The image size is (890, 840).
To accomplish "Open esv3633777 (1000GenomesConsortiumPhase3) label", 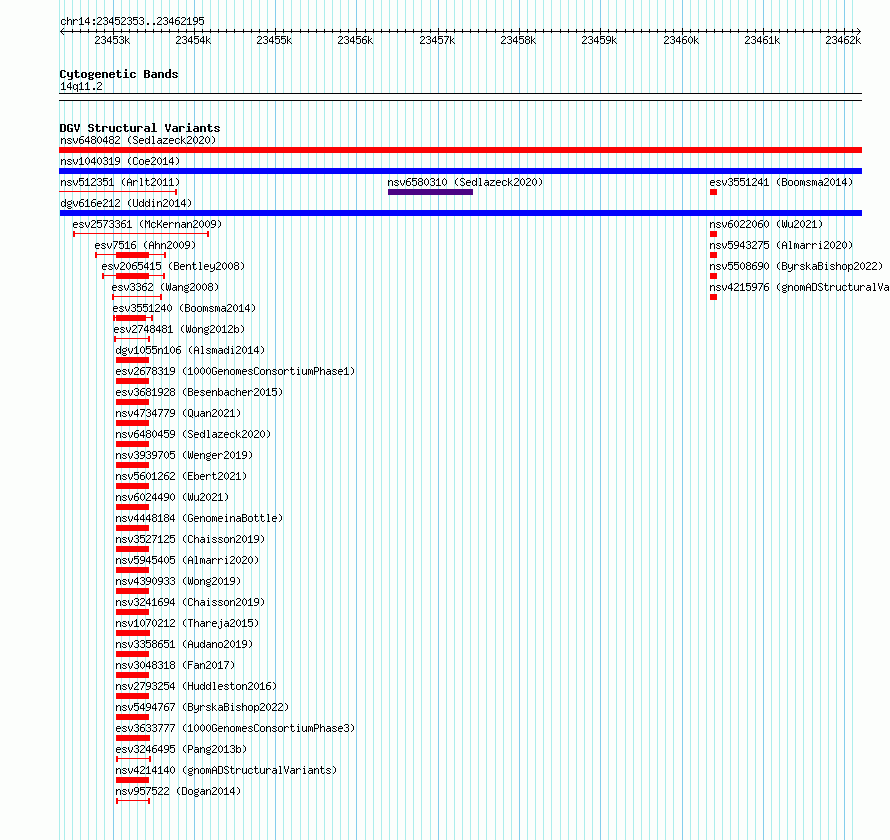I will 235,728.
